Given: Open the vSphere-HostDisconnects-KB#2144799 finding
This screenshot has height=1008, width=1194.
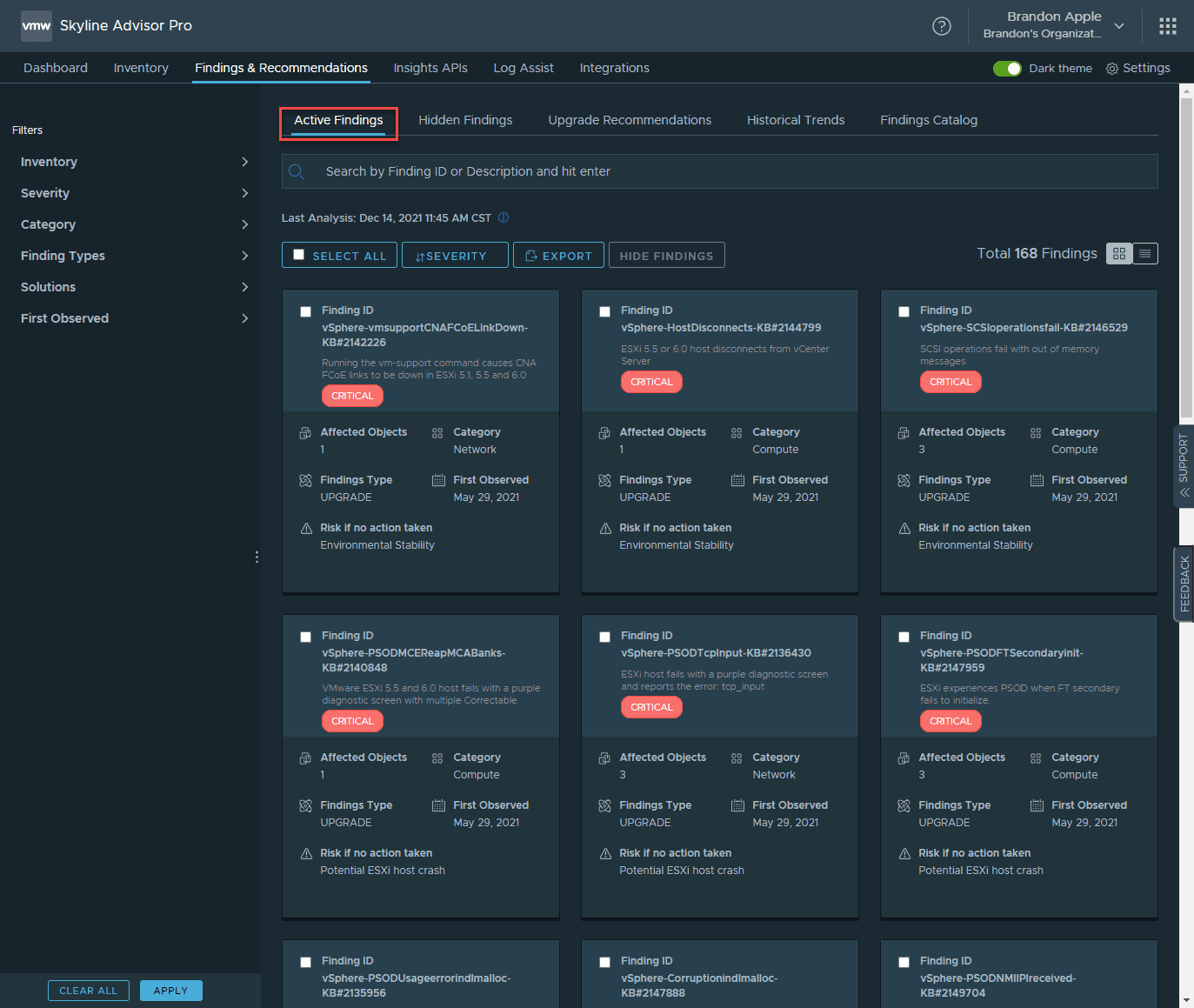Looking at the screenshot, I should (721, 328).
